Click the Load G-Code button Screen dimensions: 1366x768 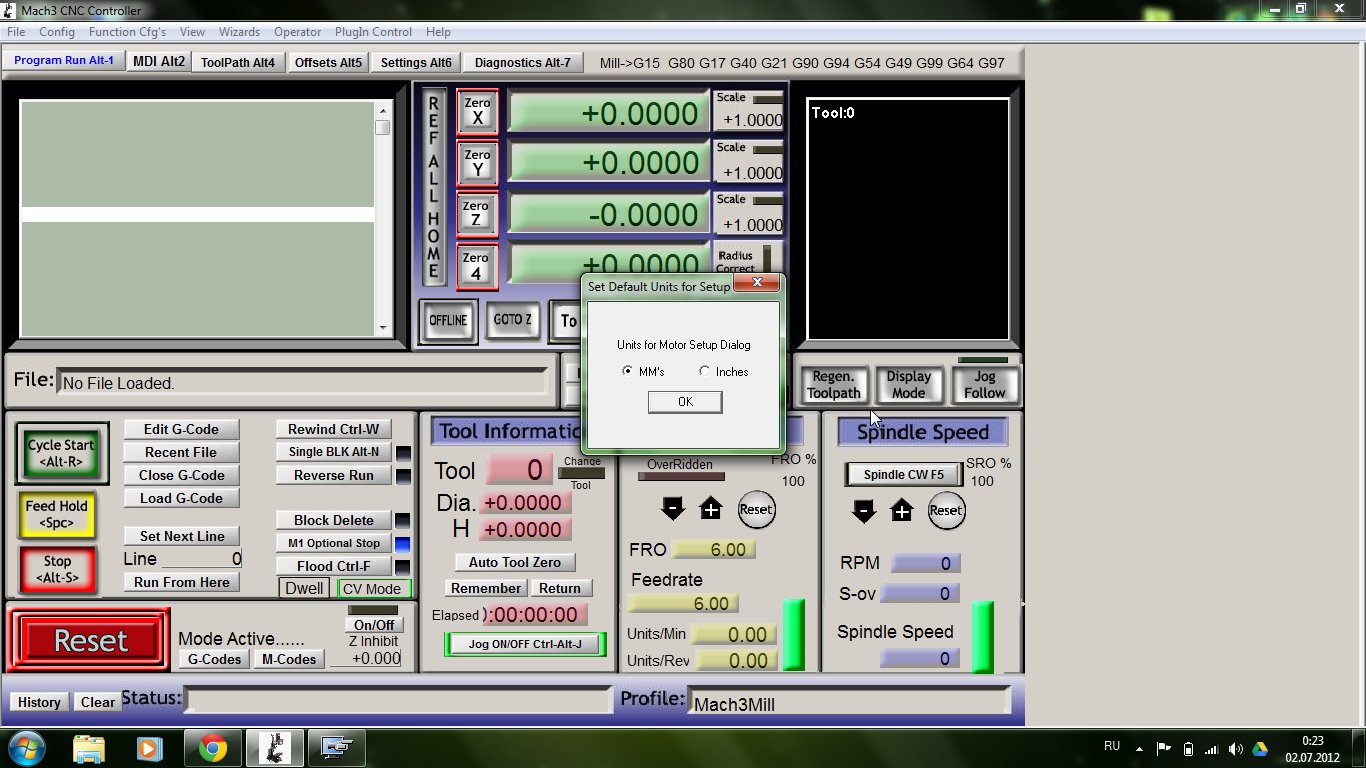(x=182, y=498)
